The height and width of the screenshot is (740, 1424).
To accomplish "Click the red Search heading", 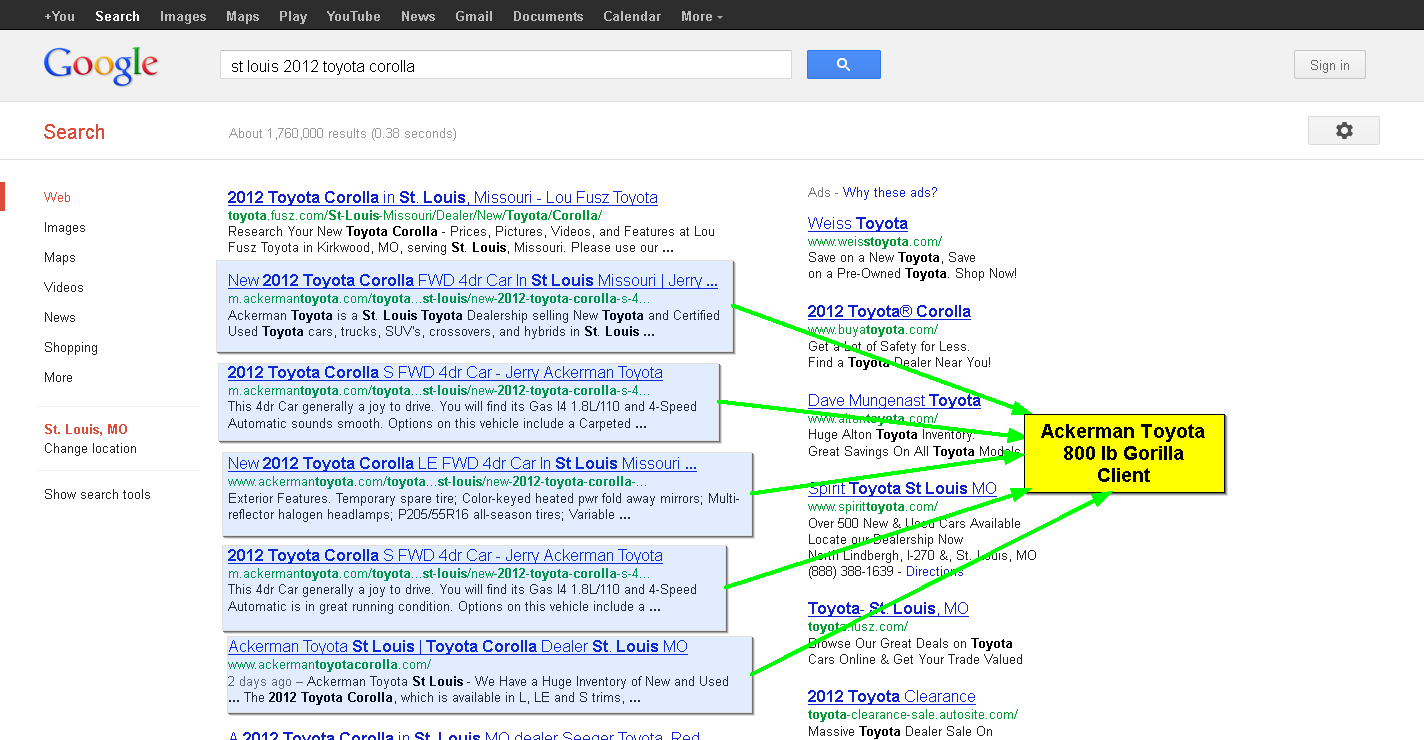I will 74,132.
